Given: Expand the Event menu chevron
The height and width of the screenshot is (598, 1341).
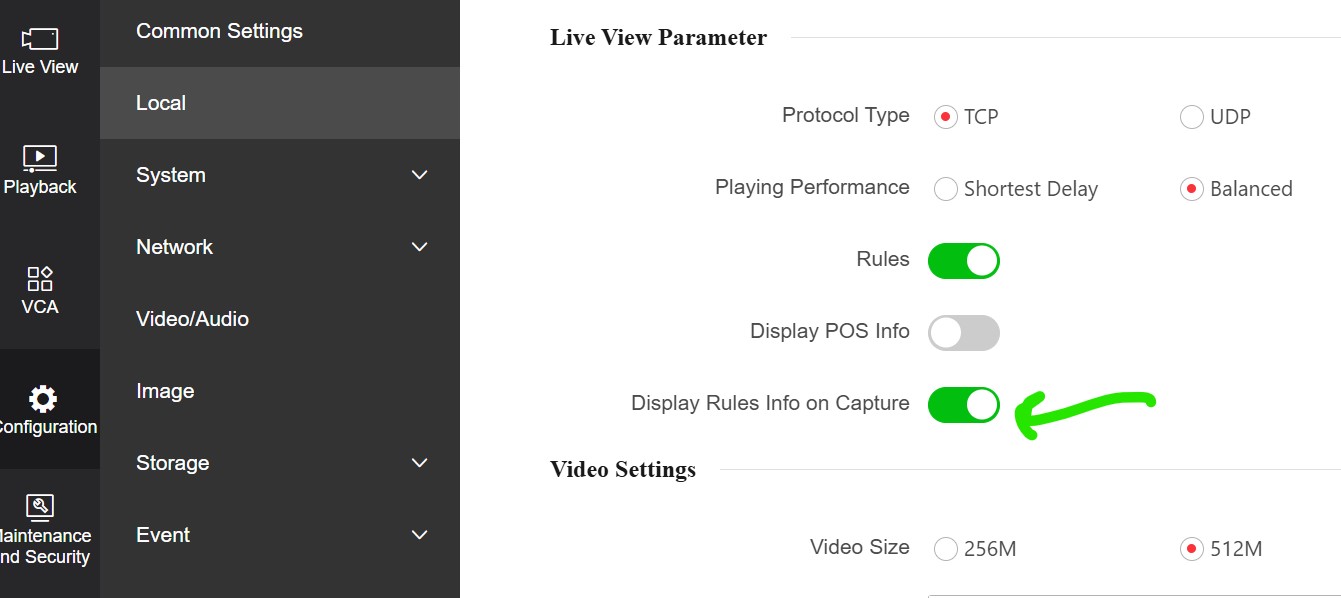Looking at the screenshot, I should coord(420,535).
